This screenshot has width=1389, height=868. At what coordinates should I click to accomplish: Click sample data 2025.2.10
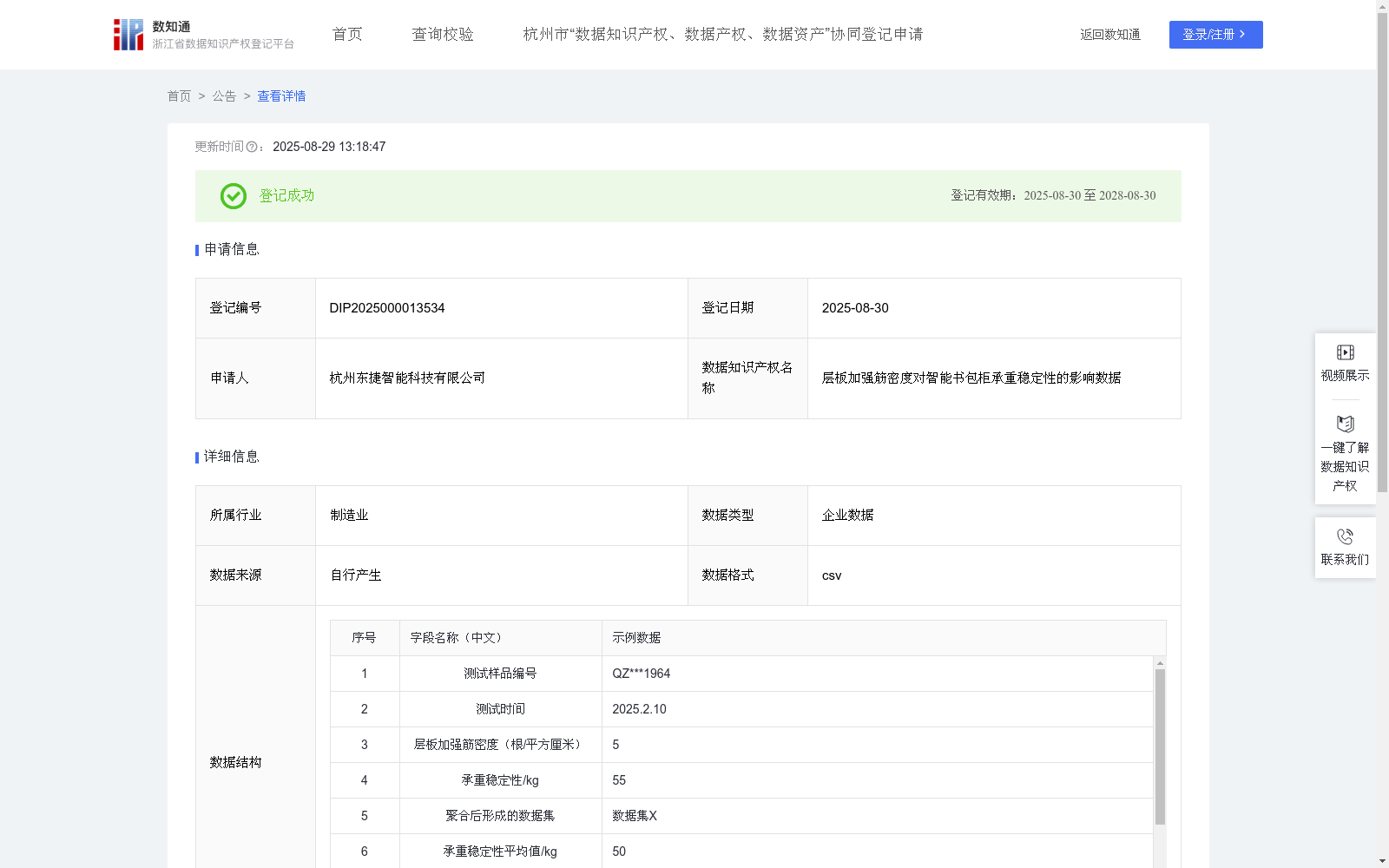click(x=639, y=709)
